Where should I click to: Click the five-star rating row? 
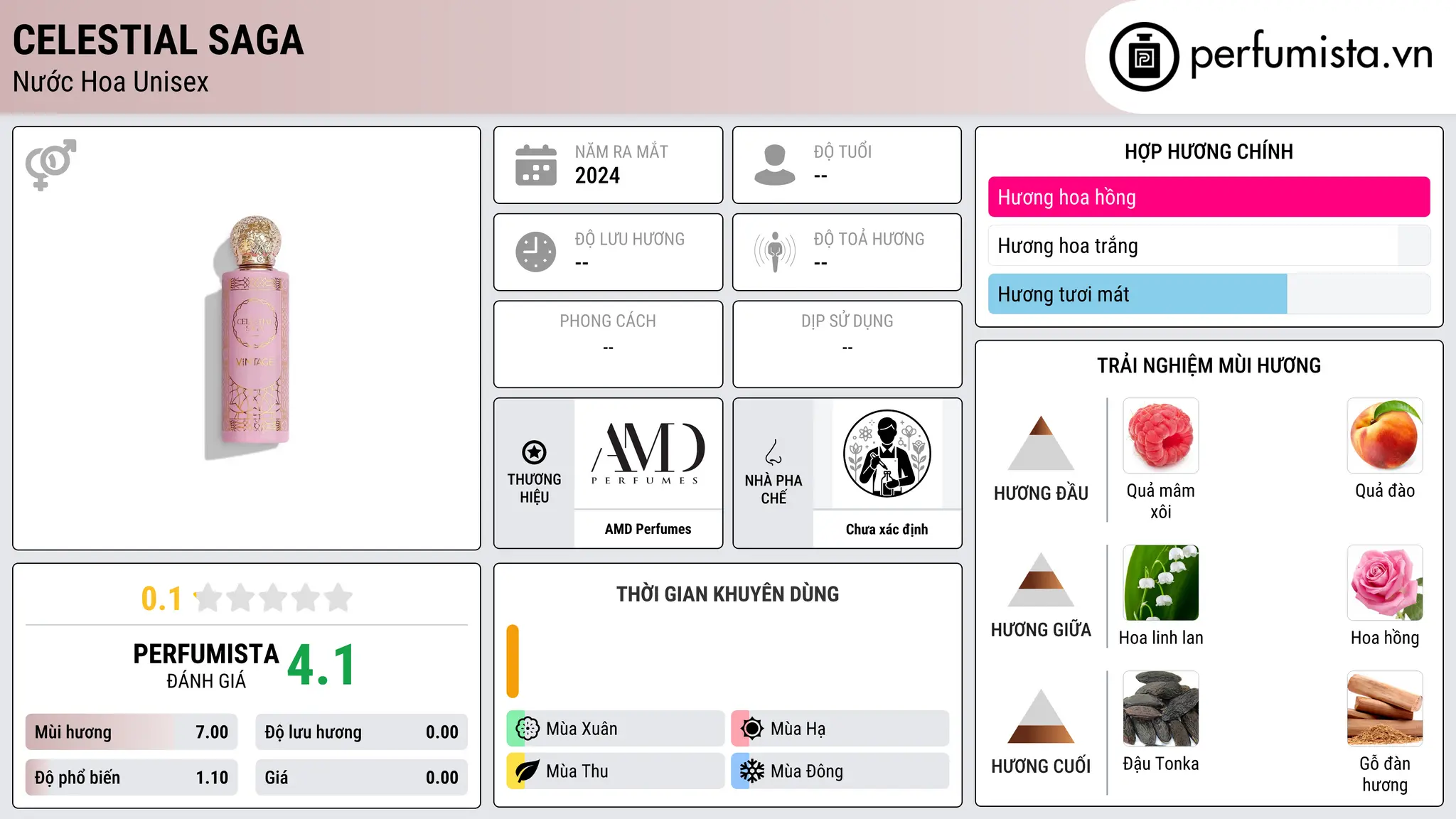coord(273,598)
